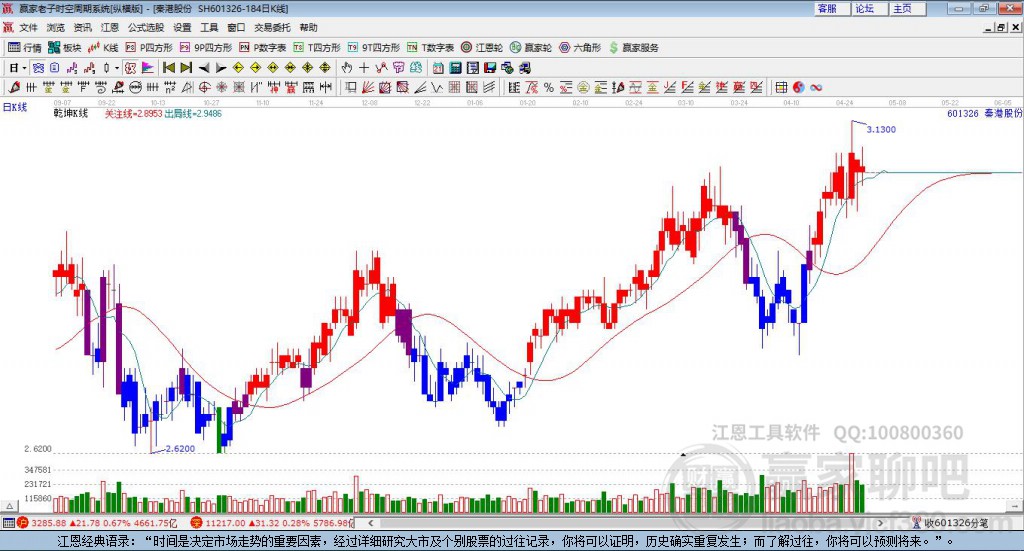Image resolution: width=1024 pixels, height=551 pixels.
Task: Open the 9P四方形 tool
Action: [206, 48]
